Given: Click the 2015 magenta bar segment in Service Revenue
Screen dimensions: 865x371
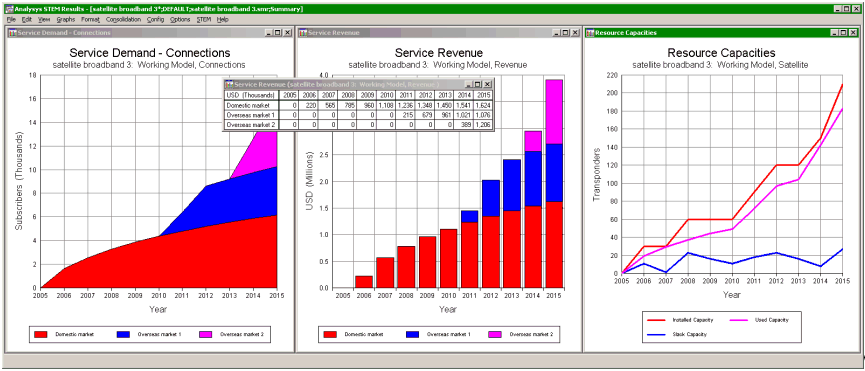Looking at the screenshot, I should pyautogui.click(x=553, y=112).
